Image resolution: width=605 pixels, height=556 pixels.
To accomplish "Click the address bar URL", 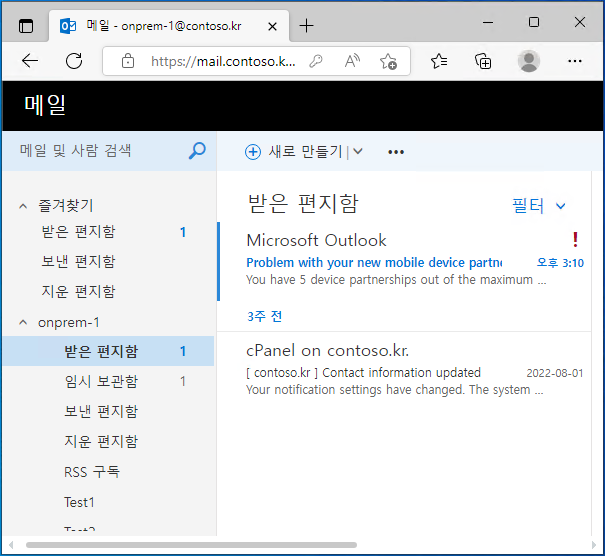I will point(223,61).
